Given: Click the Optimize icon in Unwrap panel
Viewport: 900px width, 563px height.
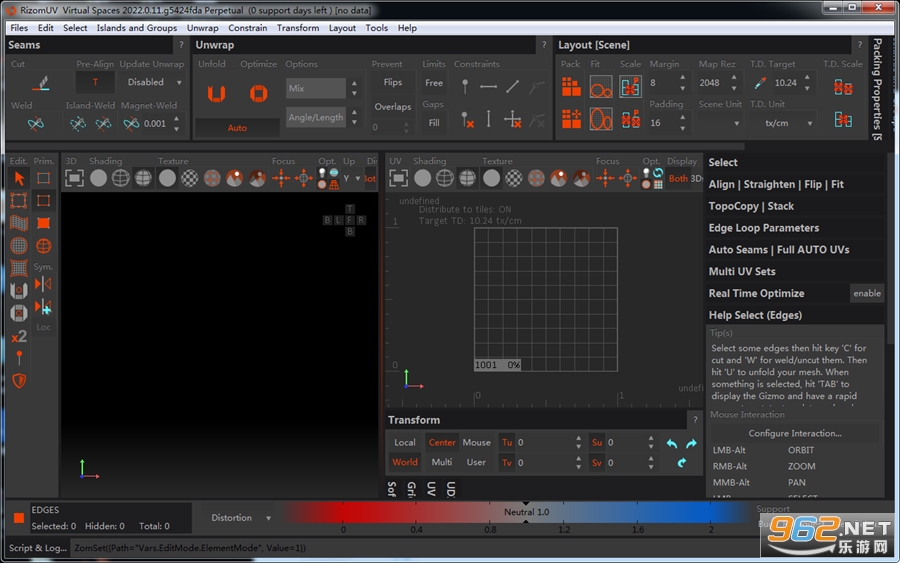Looking at the screenshot, I should point(258,94).
